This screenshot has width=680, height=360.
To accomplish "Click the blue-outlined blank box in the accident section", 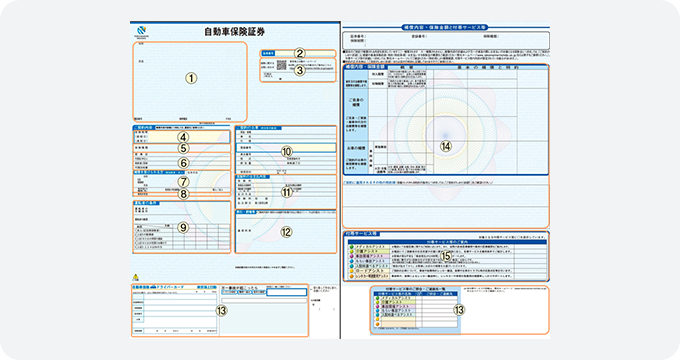I will (x=287, y=293).
